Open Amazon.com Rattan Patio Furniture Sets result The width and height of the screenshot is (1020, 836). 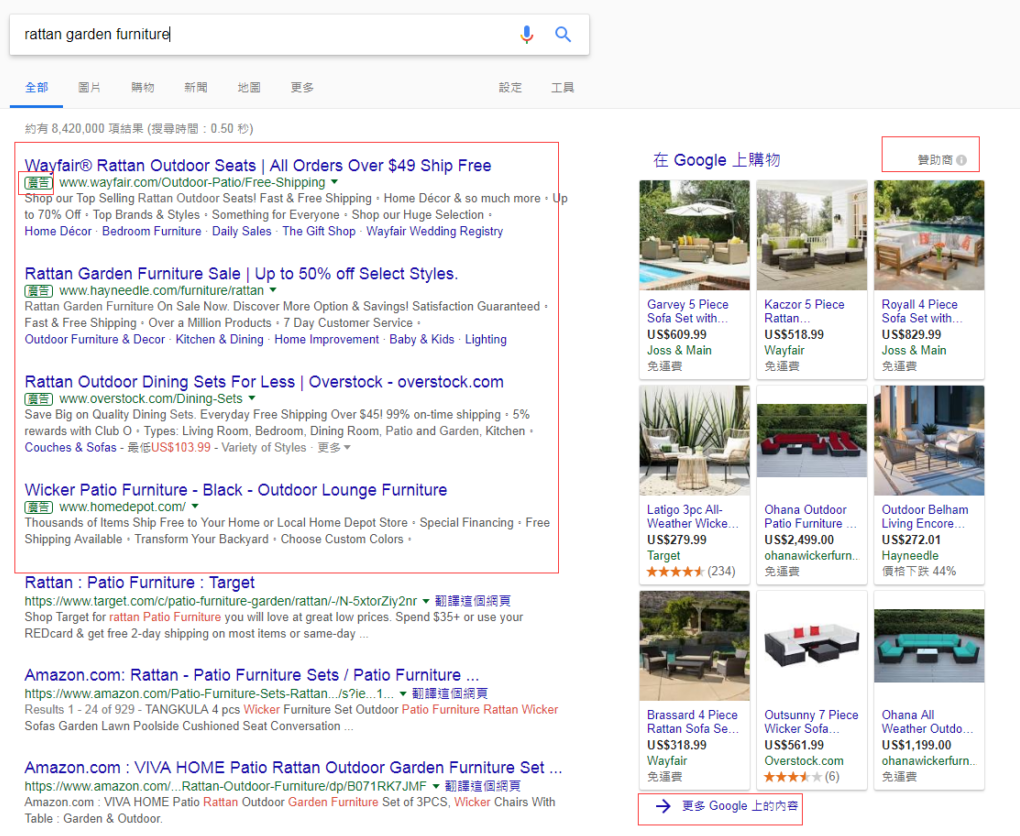[x=252, y=675]
